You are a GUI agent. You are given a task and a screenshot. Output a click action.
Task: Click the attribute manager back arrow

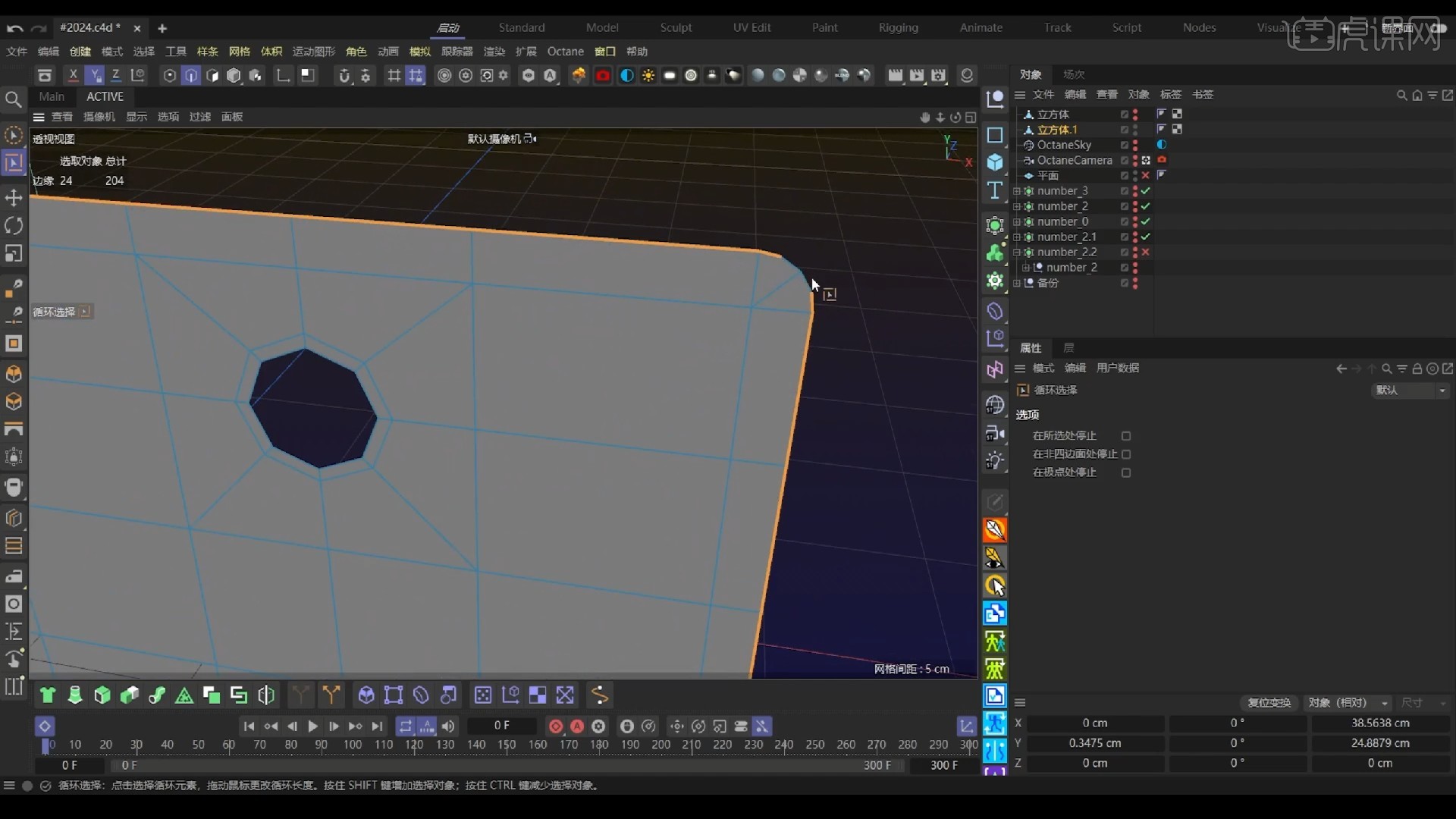(x=1341, y=369)
